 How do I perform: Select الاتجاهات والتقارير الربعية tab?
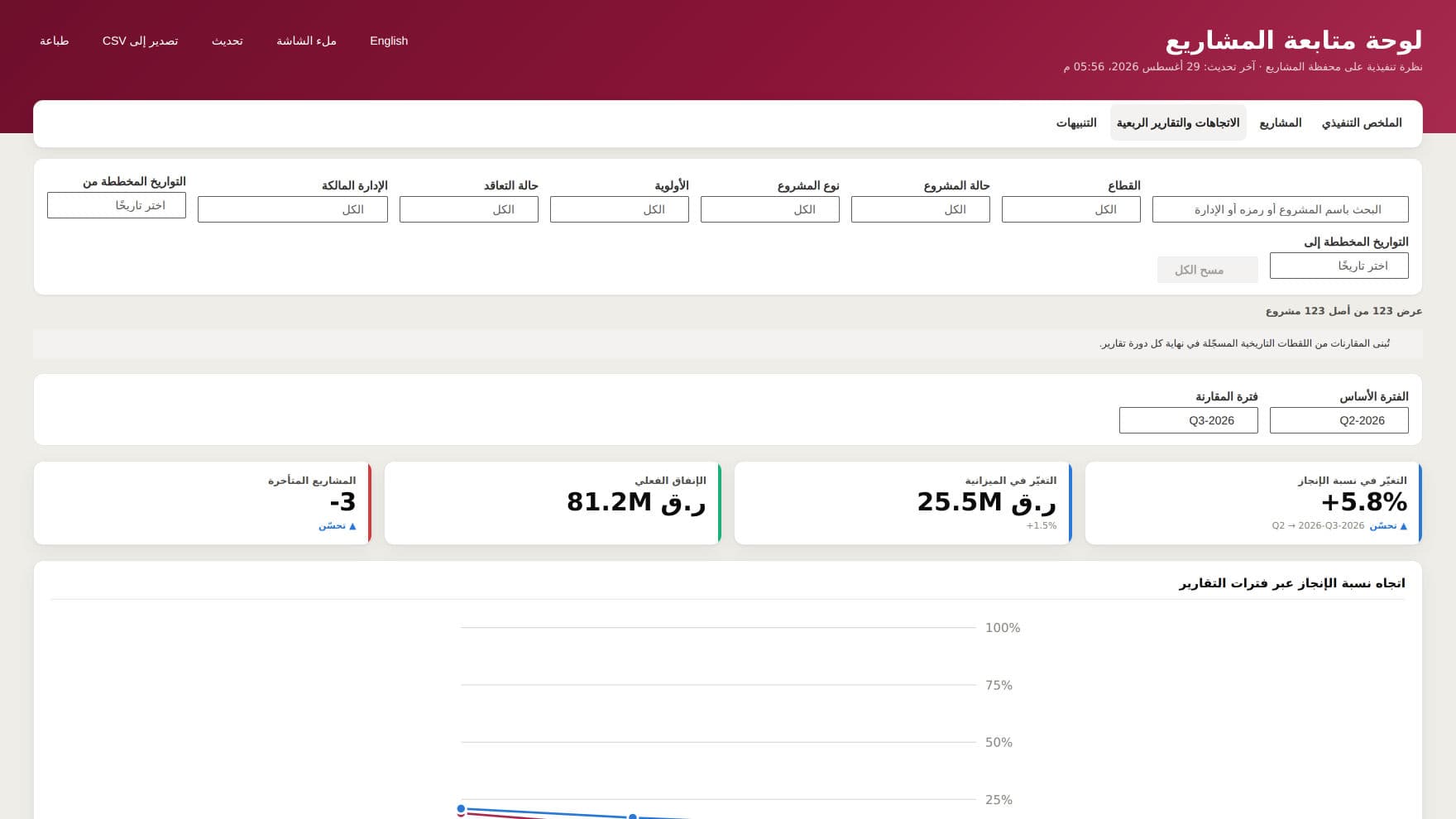pyautogui.click(x=1178, y=122)
